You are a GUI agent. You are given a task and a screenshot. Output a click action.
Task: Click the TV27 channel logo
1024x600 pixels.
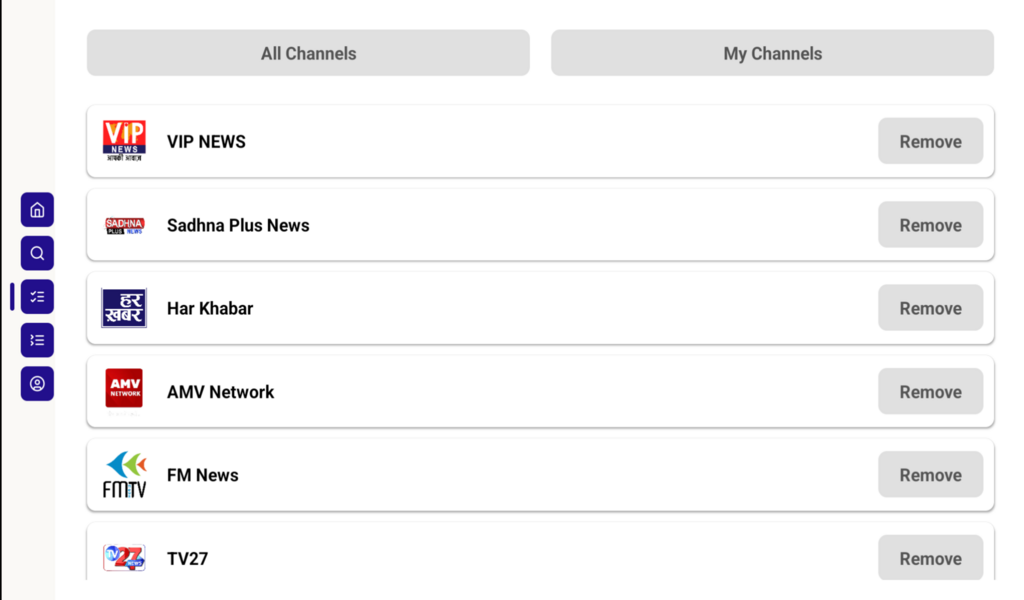(124, 558)
